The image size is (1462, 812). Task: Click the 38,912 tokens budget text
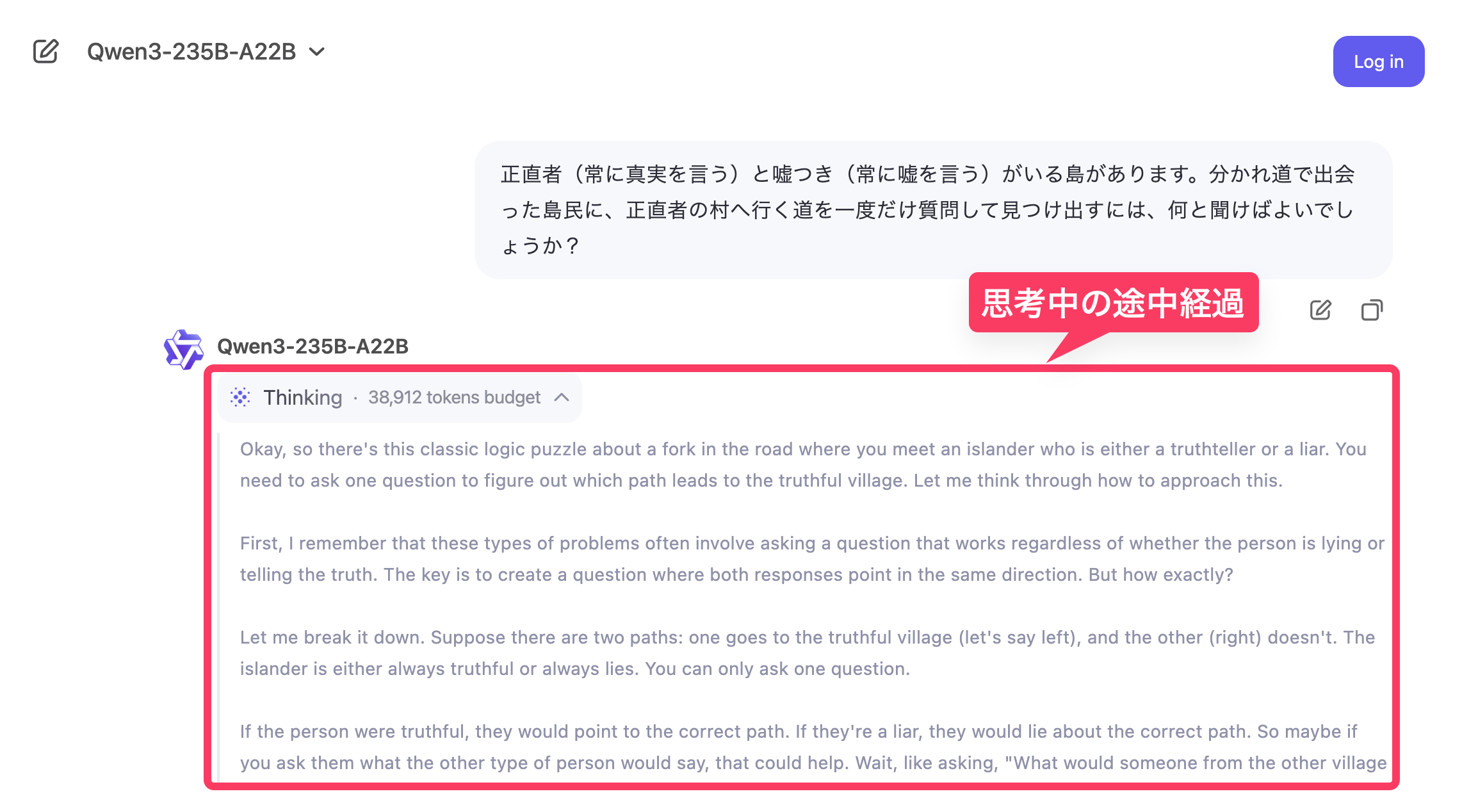coord(454,397)
